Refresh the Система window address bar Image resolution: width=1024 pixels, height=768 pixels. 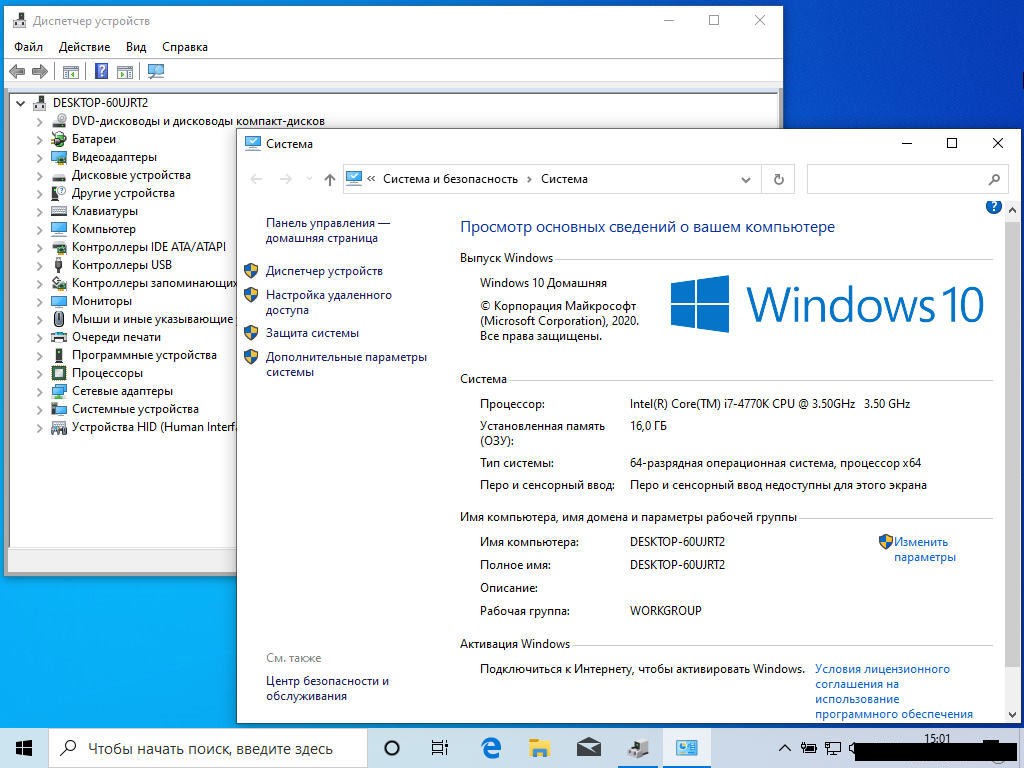click(x=778, y=179)
